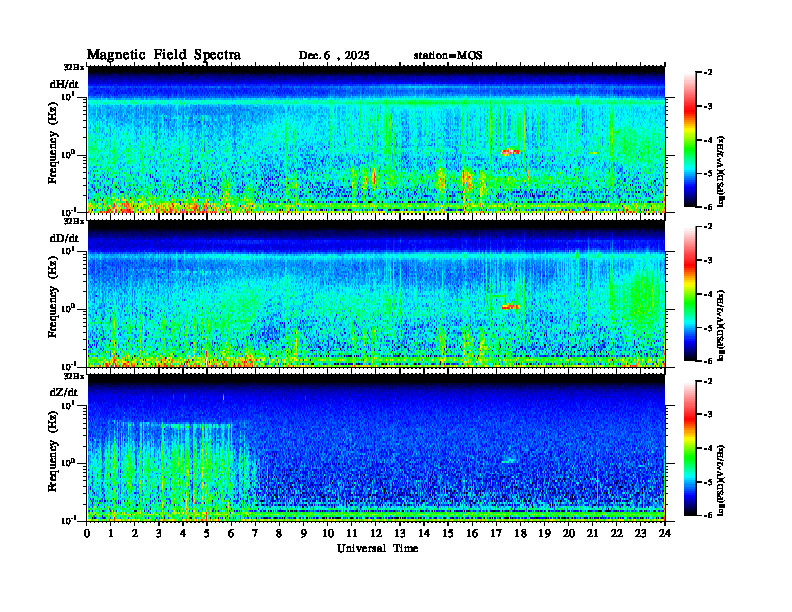Click the "32Hz" label atop the dH/dt panel
This screenshot has height=612, width=792.
[74, 67]
